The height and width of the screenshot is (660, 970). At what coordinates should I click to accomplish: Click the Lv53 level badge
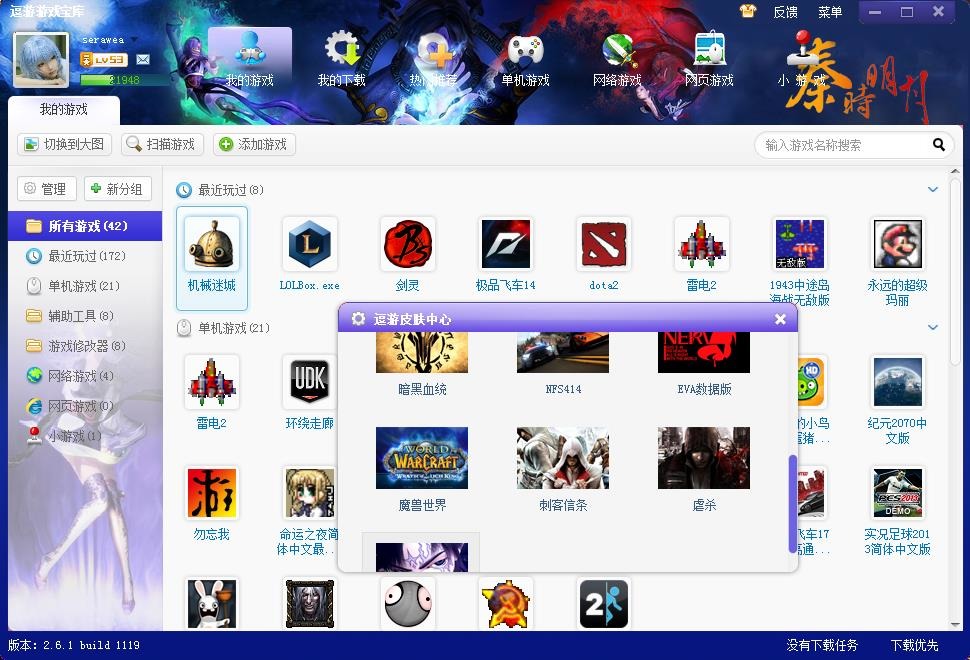pyautogui.click(x=105, y=59)
